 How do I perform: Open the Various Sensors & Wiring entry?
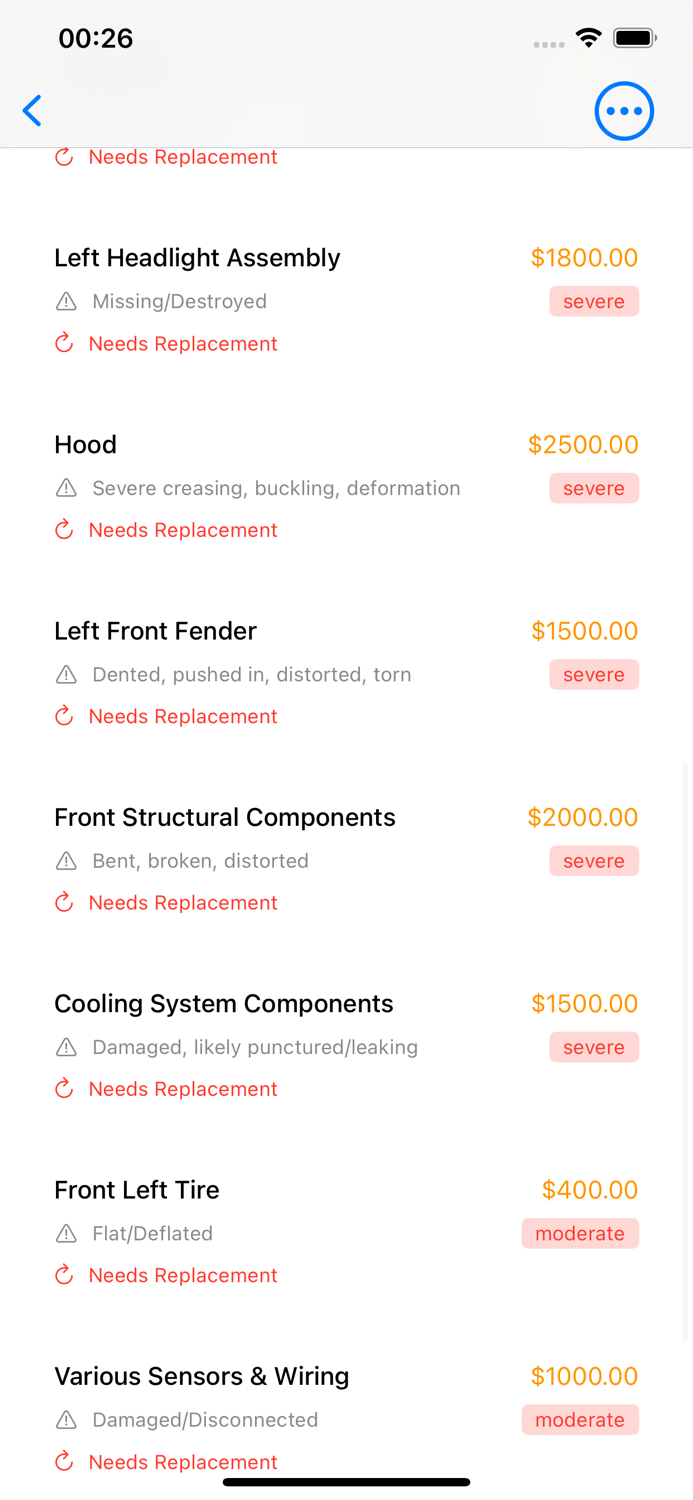coord(346,1419)
